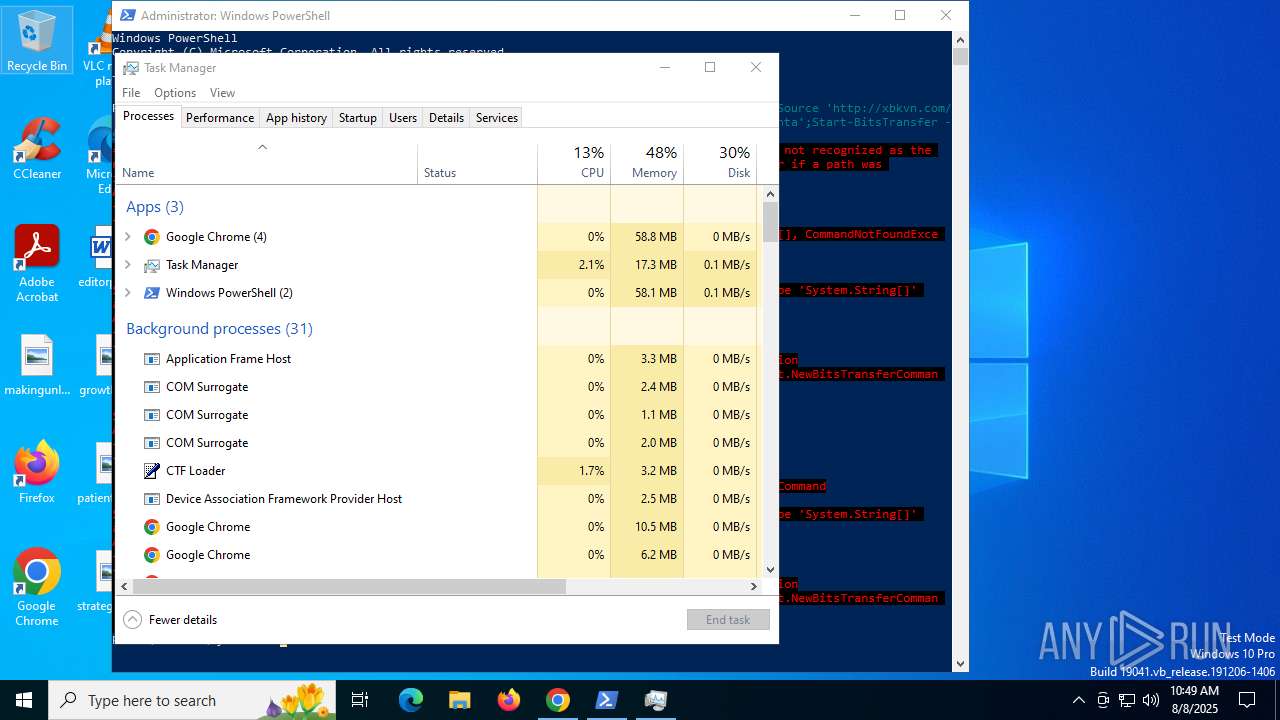Select the first COM Surrogate process row

click(x=438, y=387)
